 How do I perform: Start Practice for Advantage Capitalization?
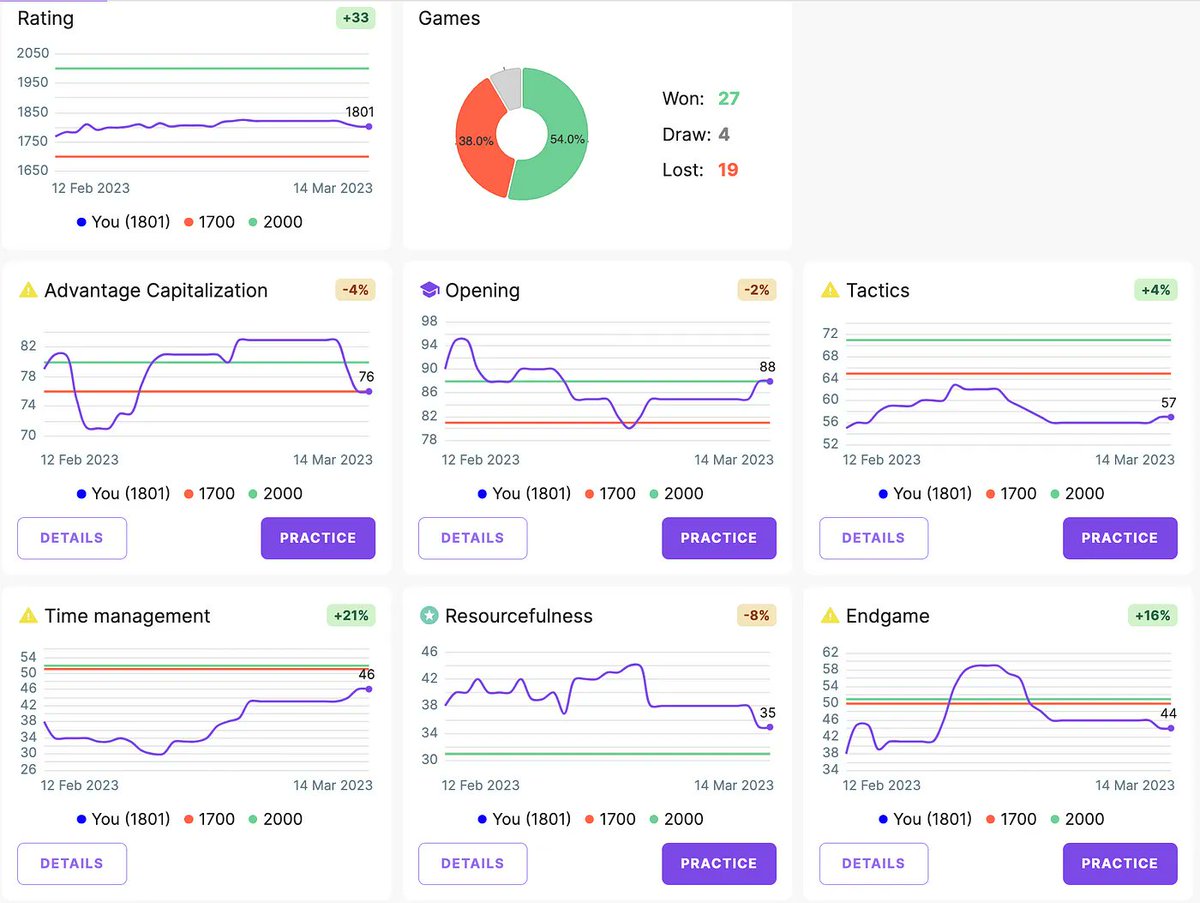[x=318, y=538]
